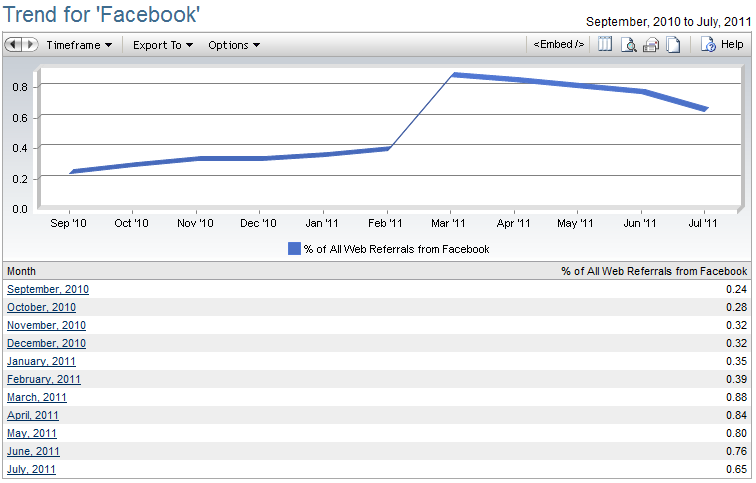Click the legend label for Facebook referrals
This screenshot has width=756, height=483.
point(396,249)
